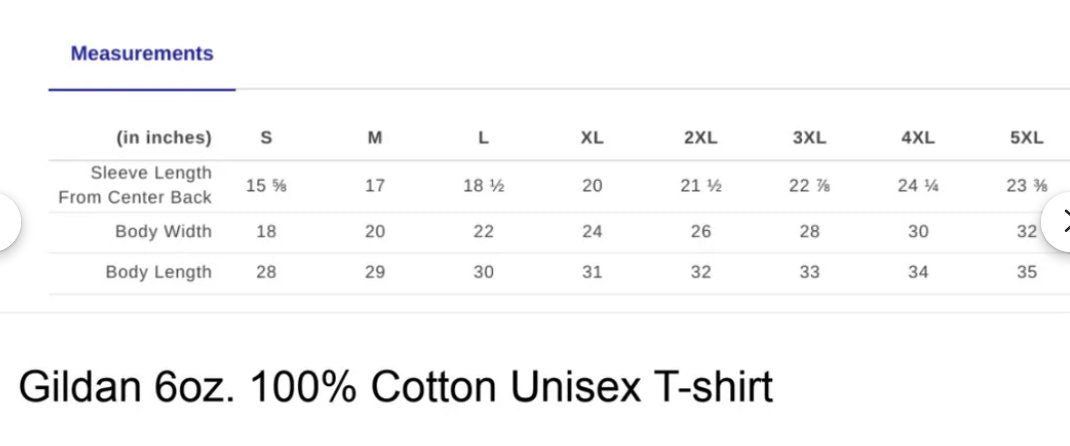The height and width of the screenshot is (446, 1070).
Task: Choose the 4XL size column header
Action: coord(918,138)
